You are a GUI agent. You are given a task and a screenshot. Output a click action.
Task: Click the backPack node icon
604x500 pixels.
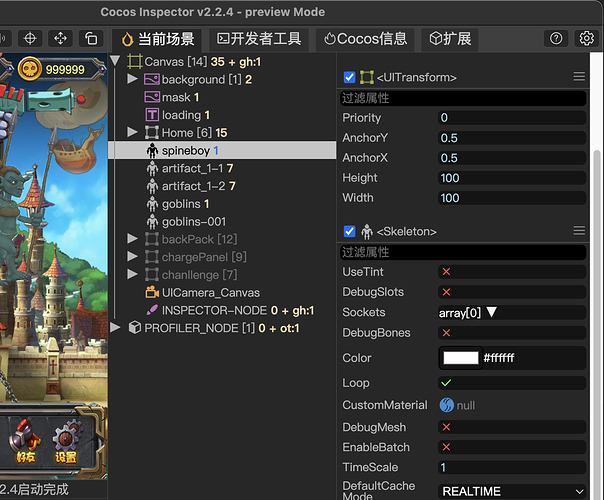pos(152,239)
